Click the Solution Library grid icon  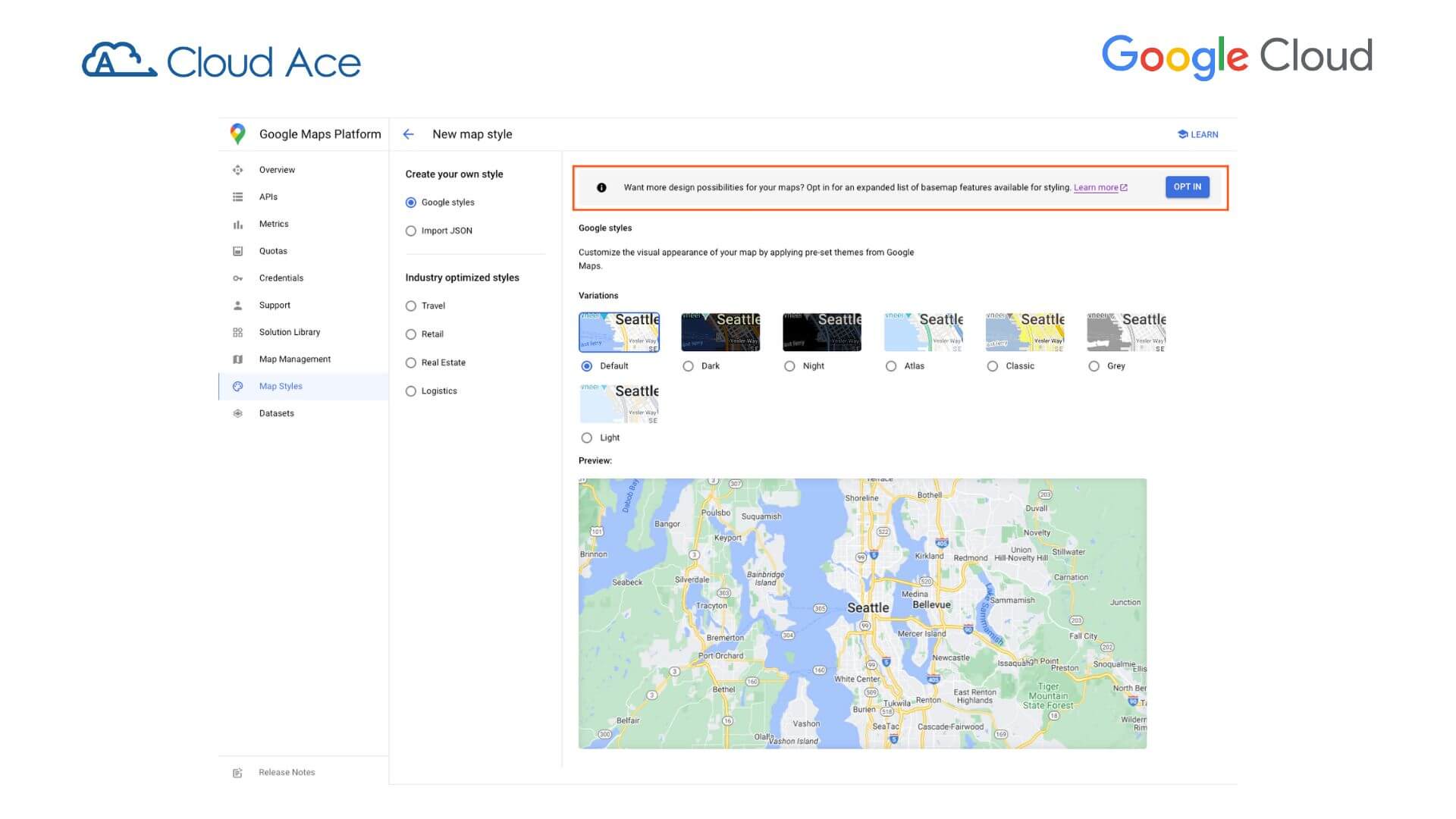click(x=237, y=332)
